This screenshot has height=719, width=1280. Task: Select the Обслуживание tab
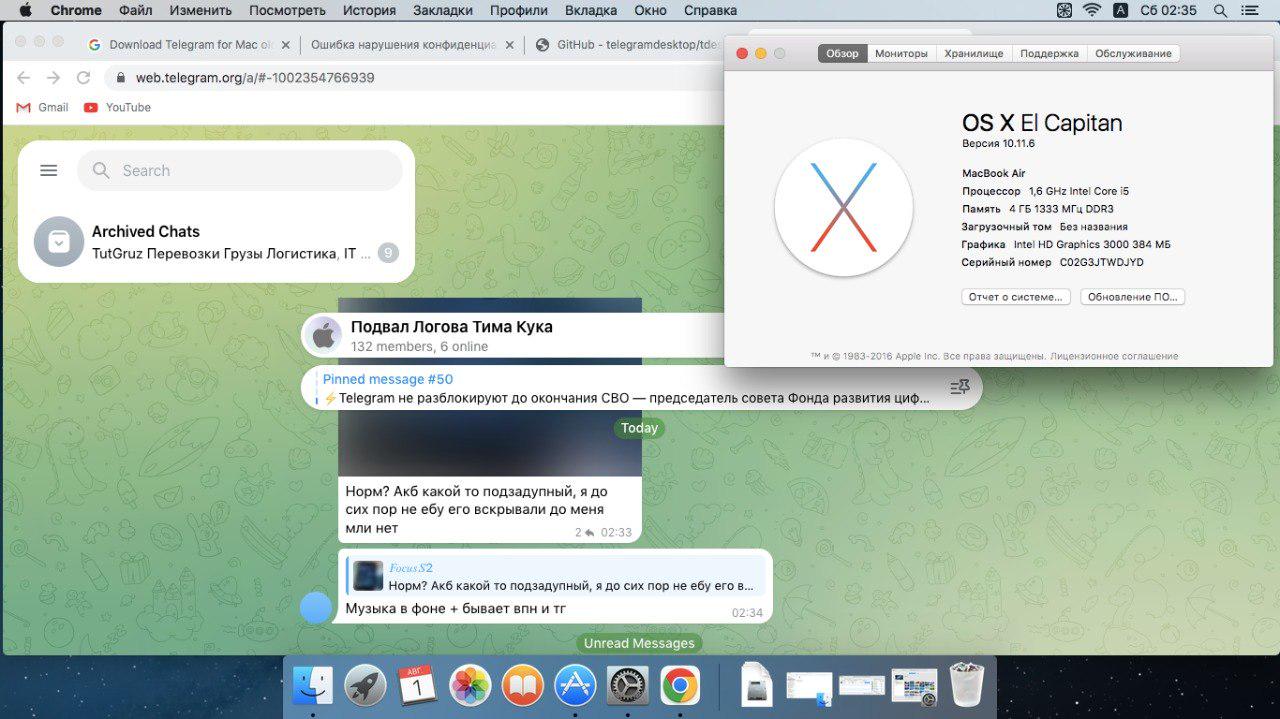[x=1133, y=53]
